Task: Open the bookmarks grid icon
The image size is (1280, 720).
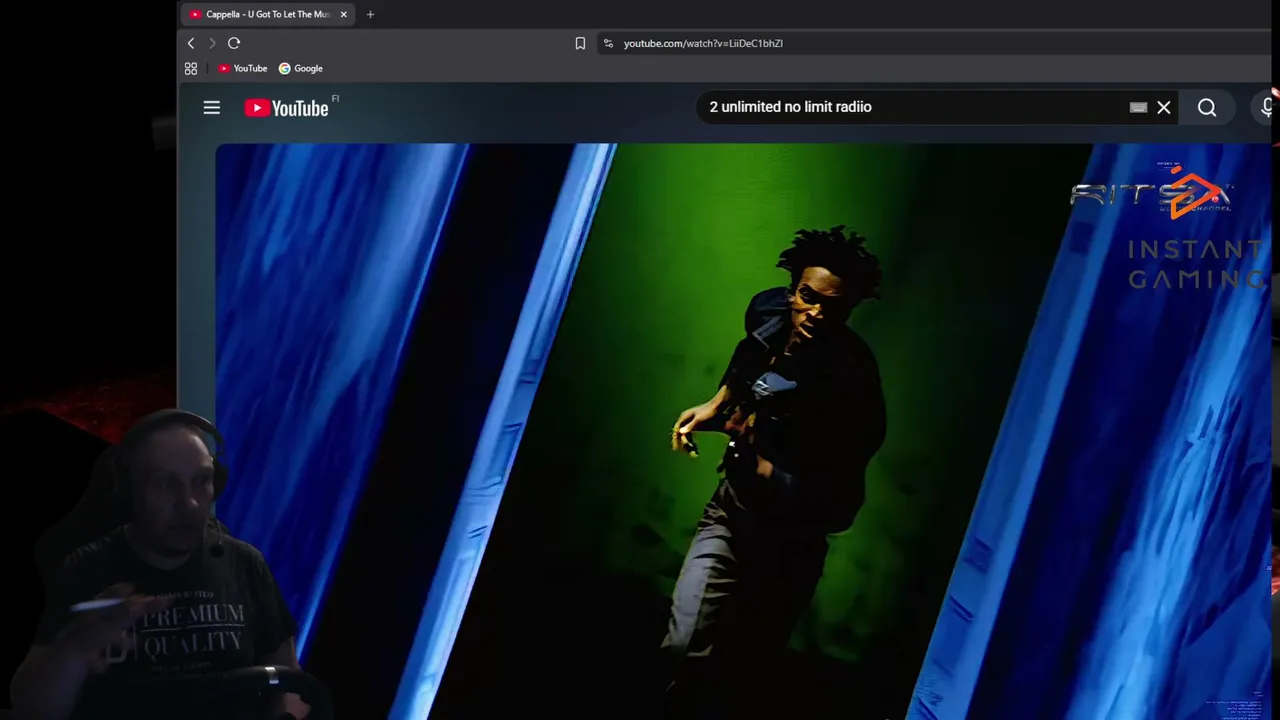Action: click(191, 69)
